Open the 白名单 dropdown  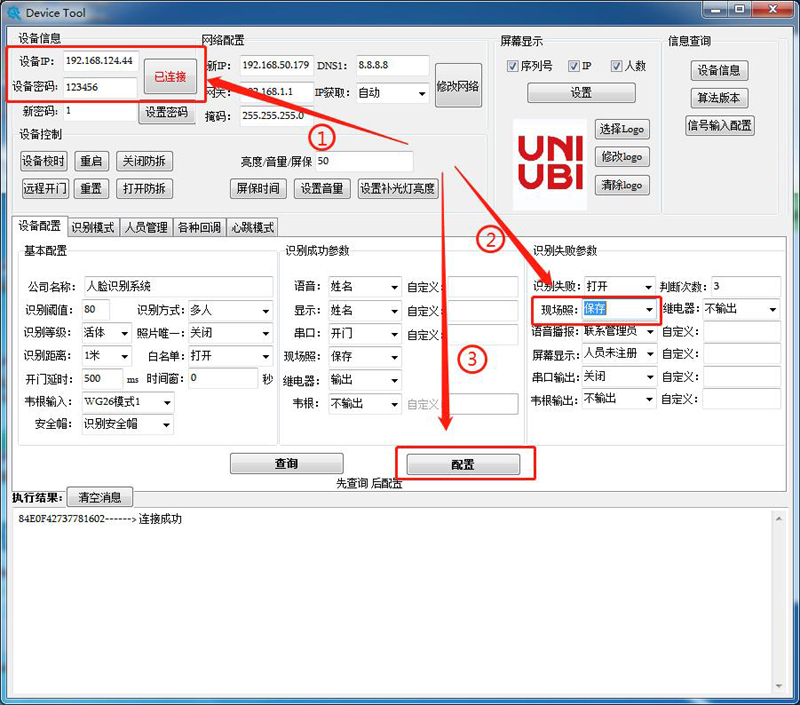pyautogui.click(x=230, y=356)
